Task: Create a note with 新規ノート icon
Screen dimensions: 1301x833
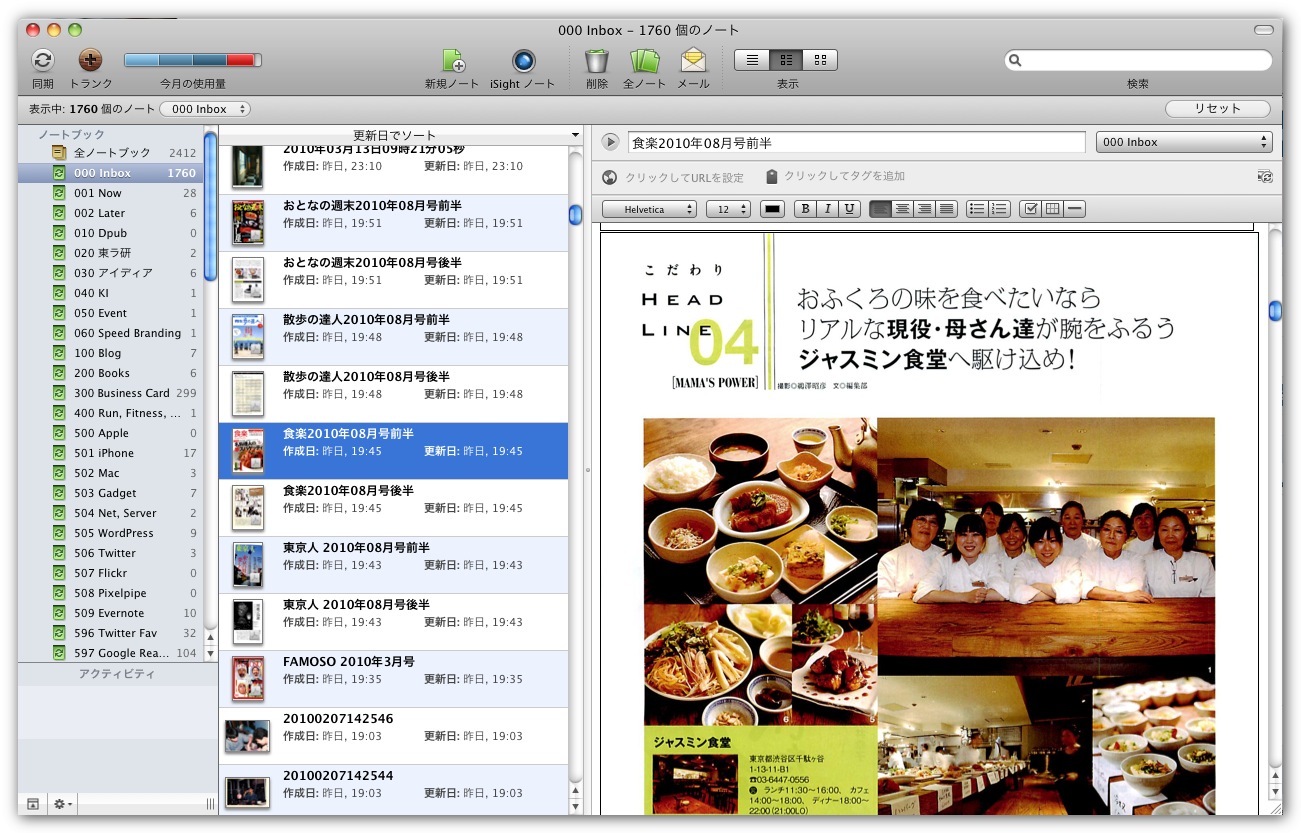Action: coord(452,61)
